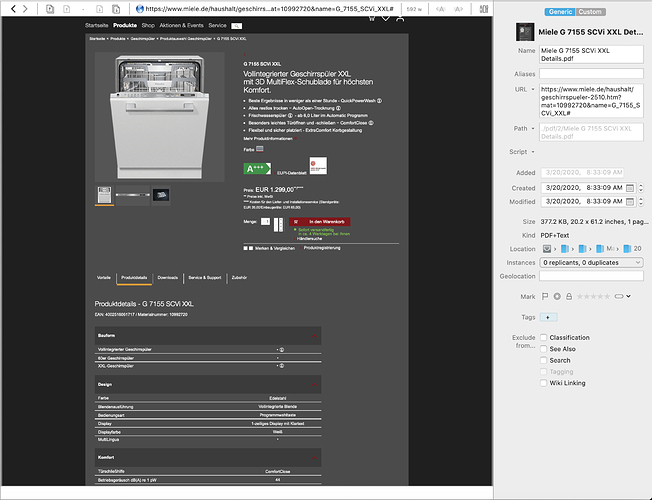
Task: Open the Script dropdown arrow
Action: pos(533,152)
